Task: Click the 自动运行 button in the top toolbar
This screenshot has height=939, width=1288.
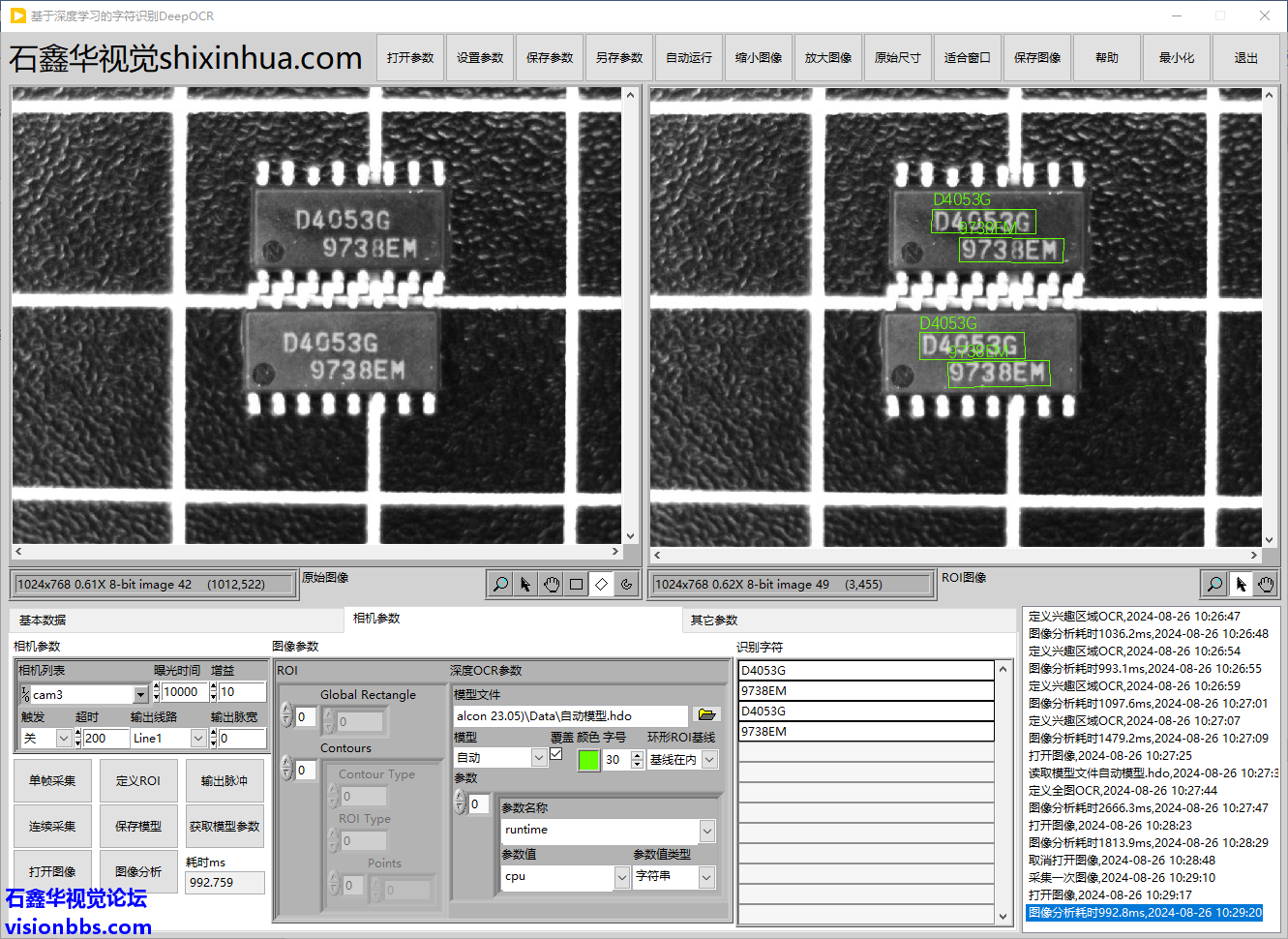Action: click(689, 58)
